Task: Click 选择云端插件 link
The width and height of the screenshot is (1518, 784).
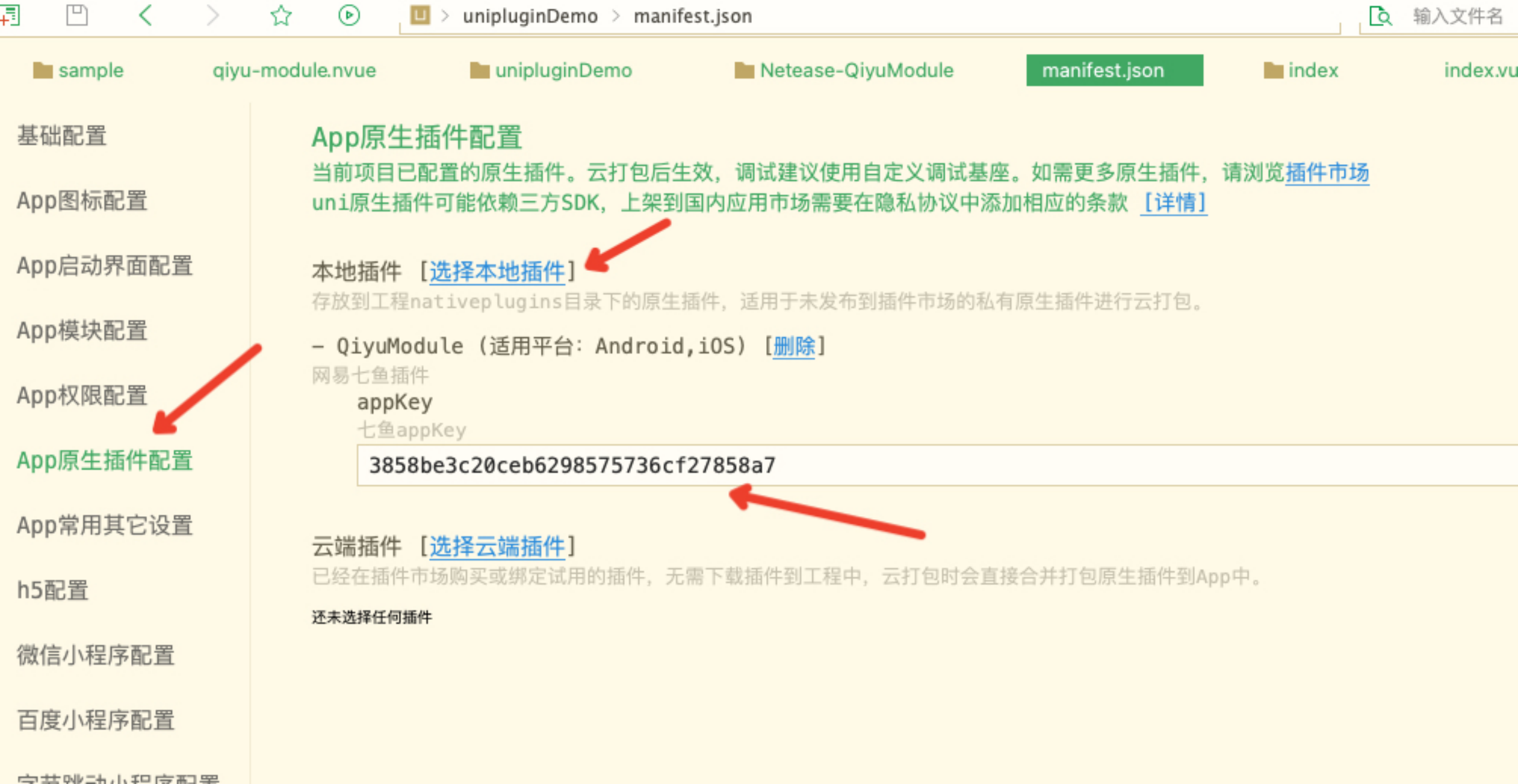Action: coord(497,546)
